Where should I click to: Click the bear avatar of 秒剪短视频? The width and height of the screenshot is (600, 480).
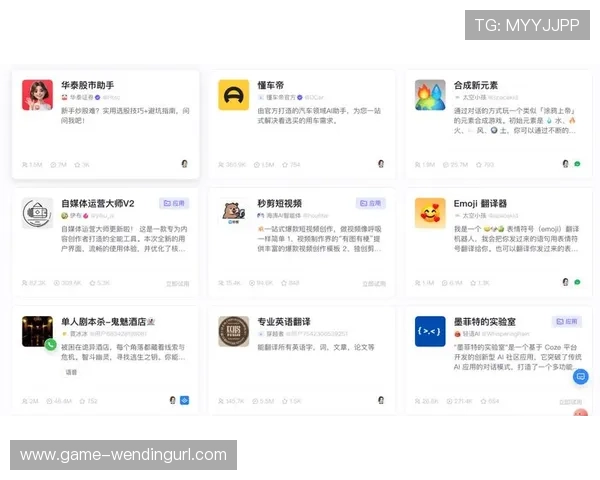pyautogui.click(x=233, y=213)
